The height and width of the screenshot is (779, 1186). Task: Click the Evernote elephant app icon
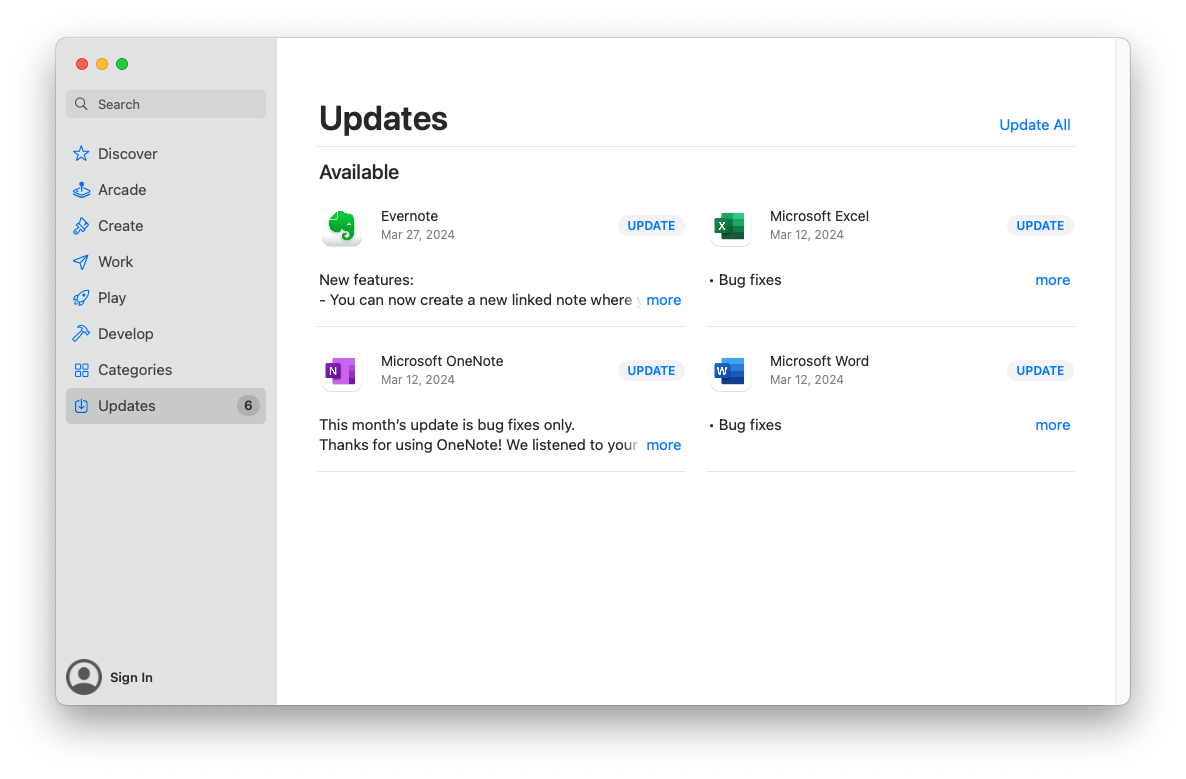tap(342, 227)
